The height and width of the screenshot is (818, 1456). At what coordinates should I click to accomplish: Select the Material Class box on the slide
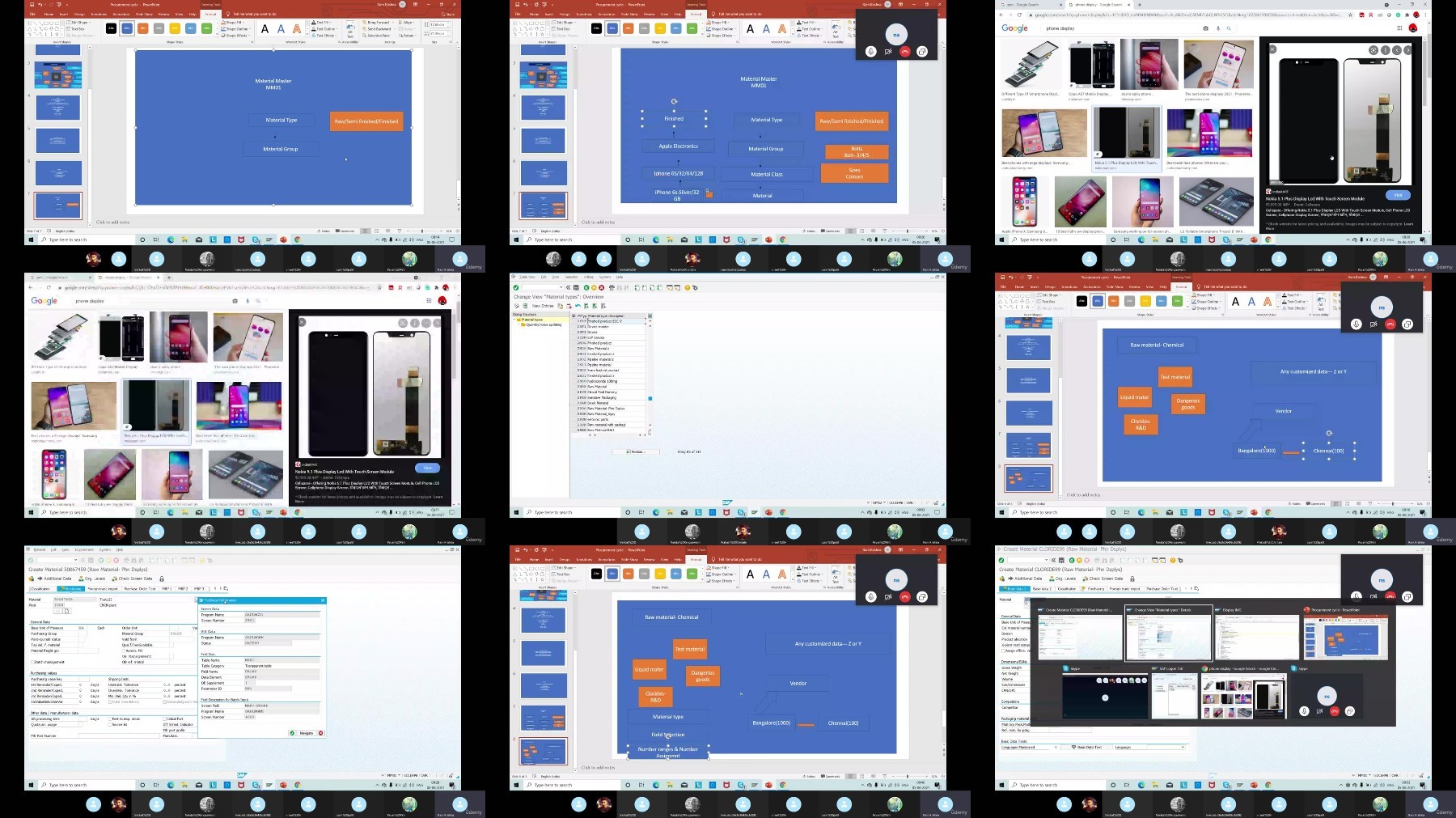[x=767, y=174]
